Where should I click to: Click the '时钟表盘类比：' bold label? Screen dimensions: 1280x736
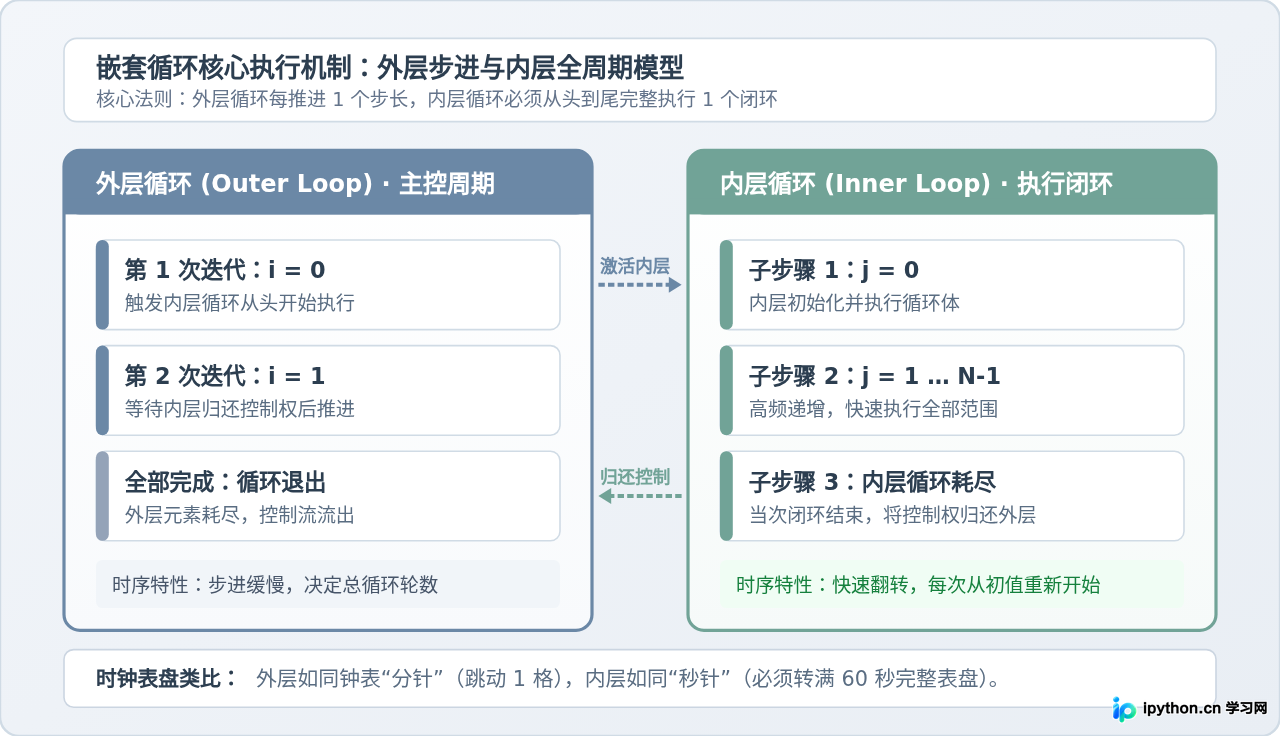tap(167, 679)
